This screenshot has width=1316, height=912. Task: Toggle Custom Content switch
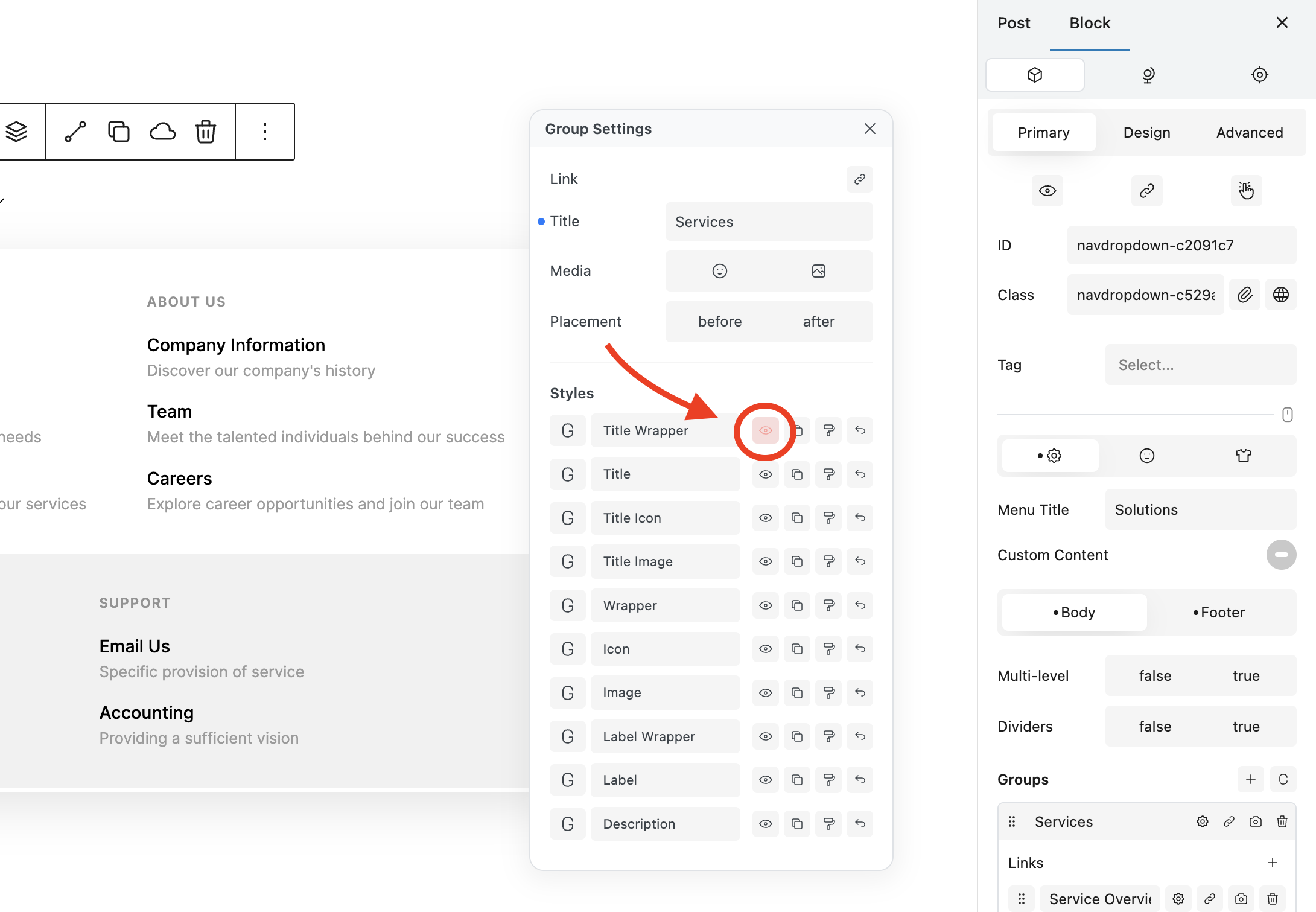pos(1280,555)
